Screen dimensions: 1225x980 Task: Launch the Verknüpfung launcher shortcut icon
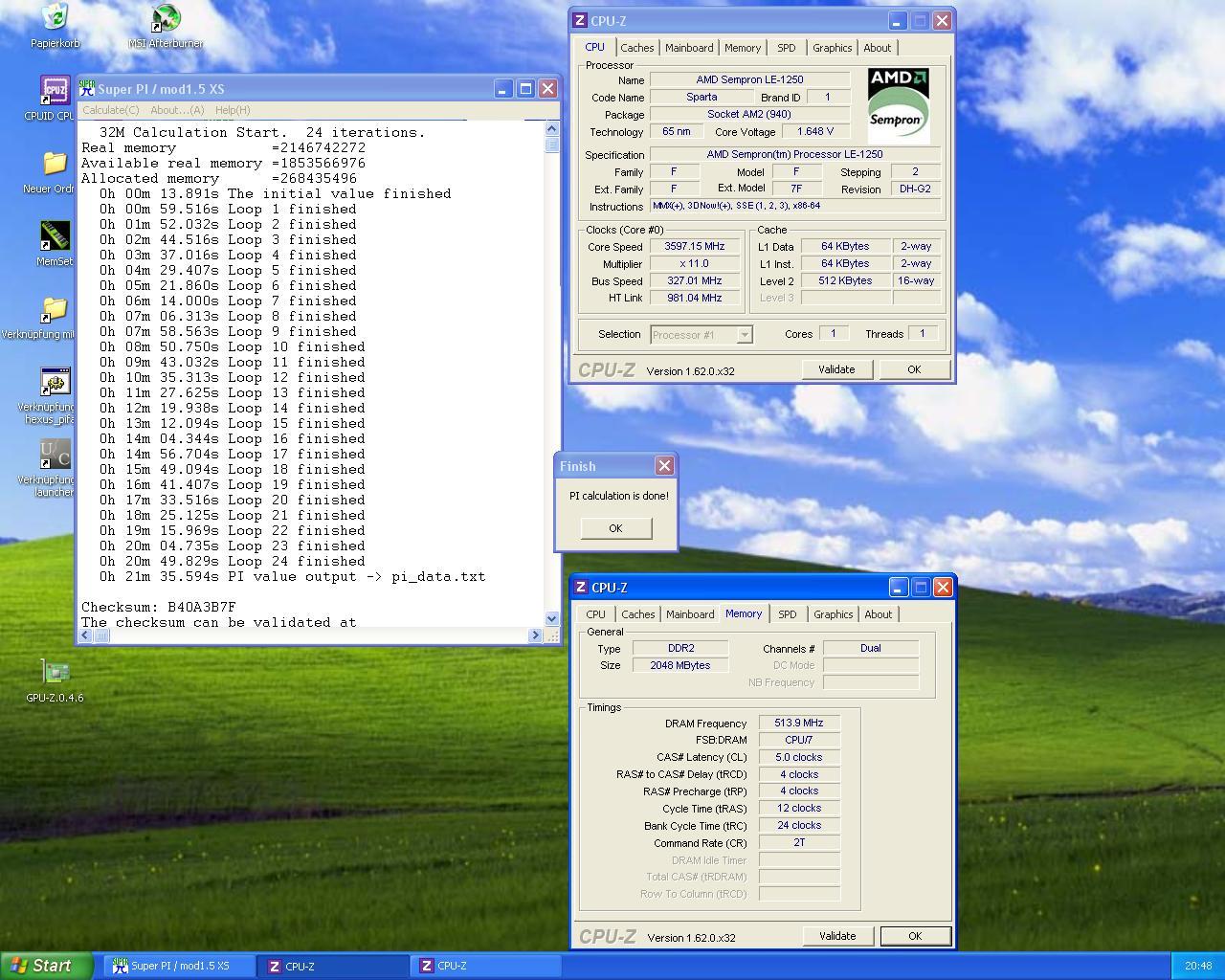tap(55, 455)
